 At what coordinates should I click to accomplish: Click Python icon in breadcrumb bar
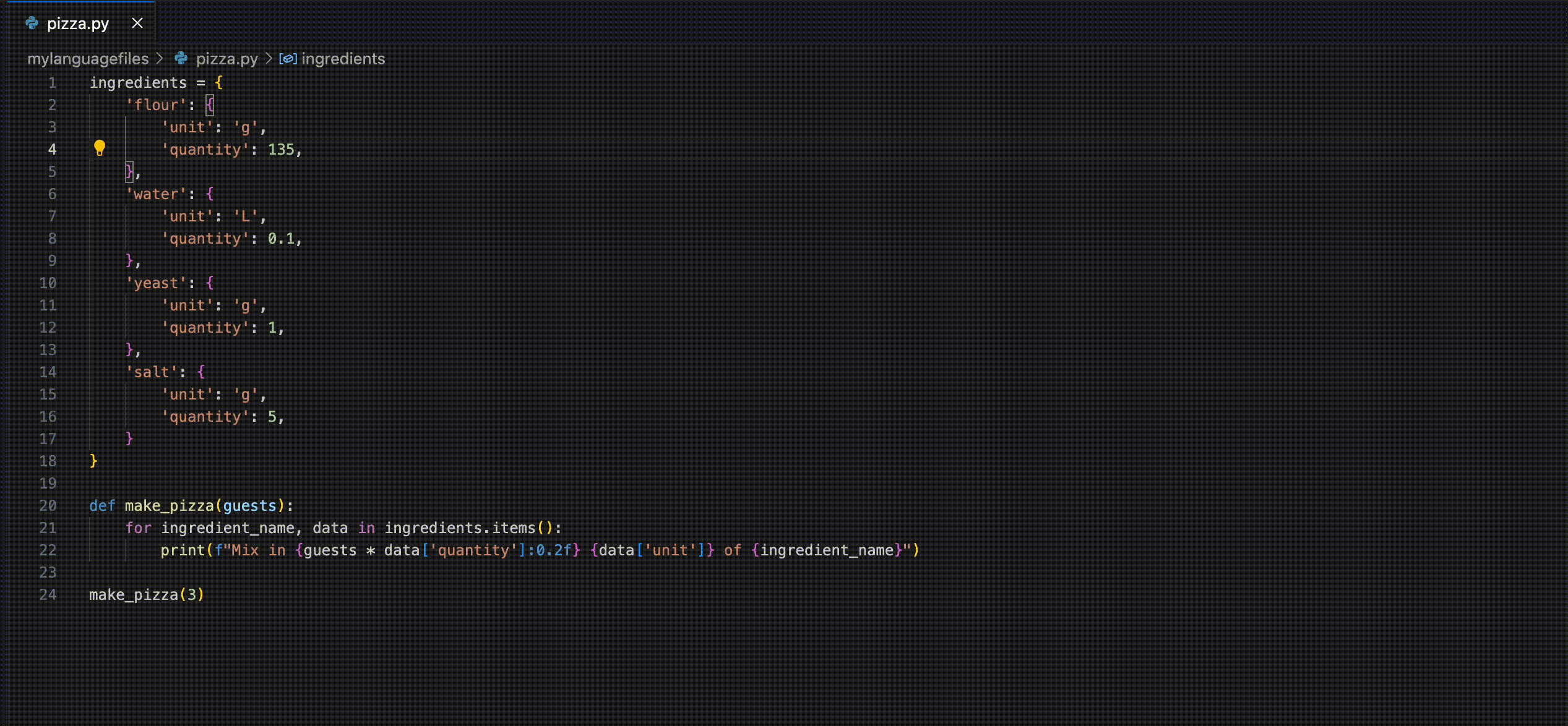(x=181, y=59)
